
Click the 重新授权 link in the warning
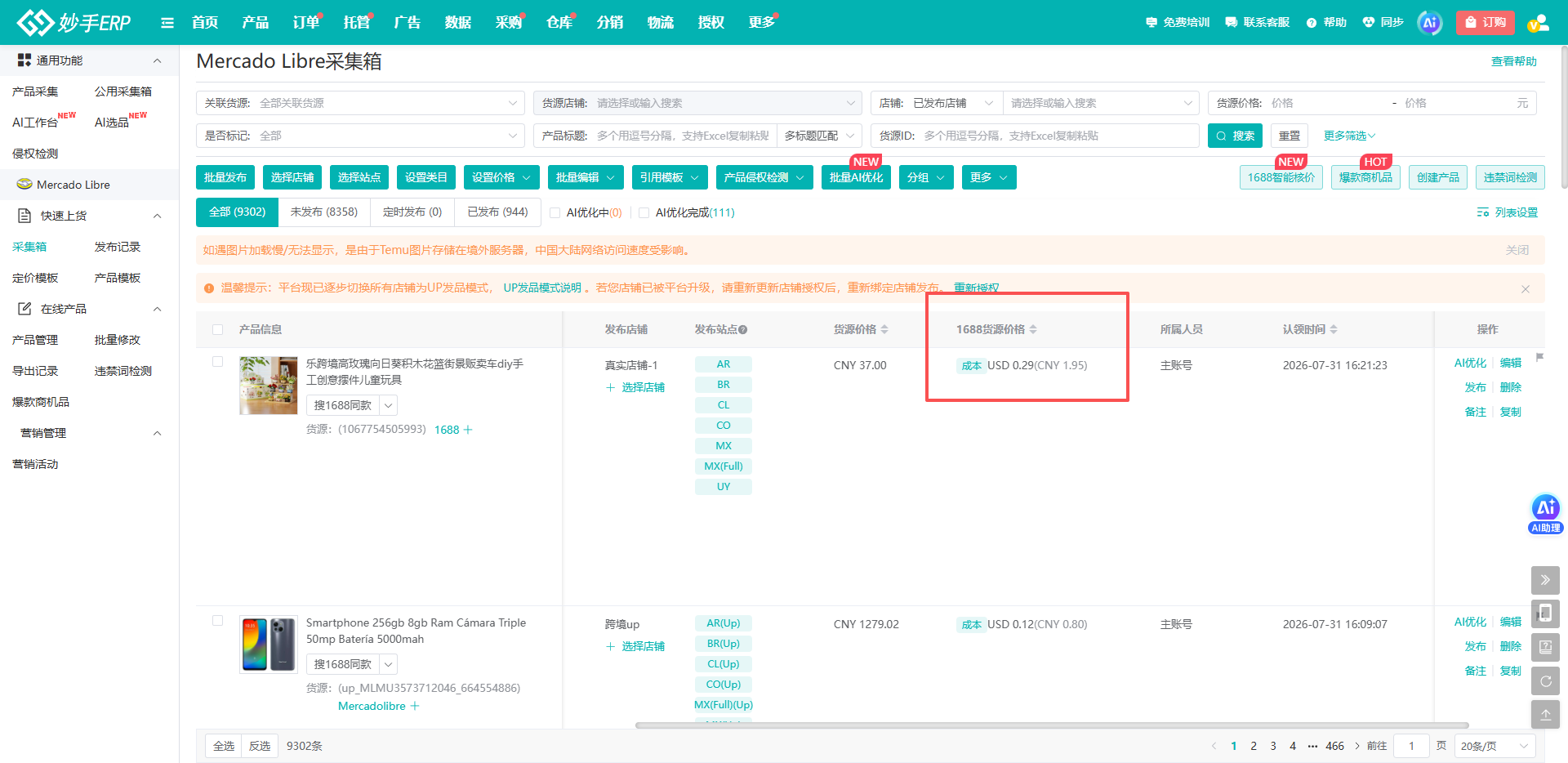click(977, 288)
